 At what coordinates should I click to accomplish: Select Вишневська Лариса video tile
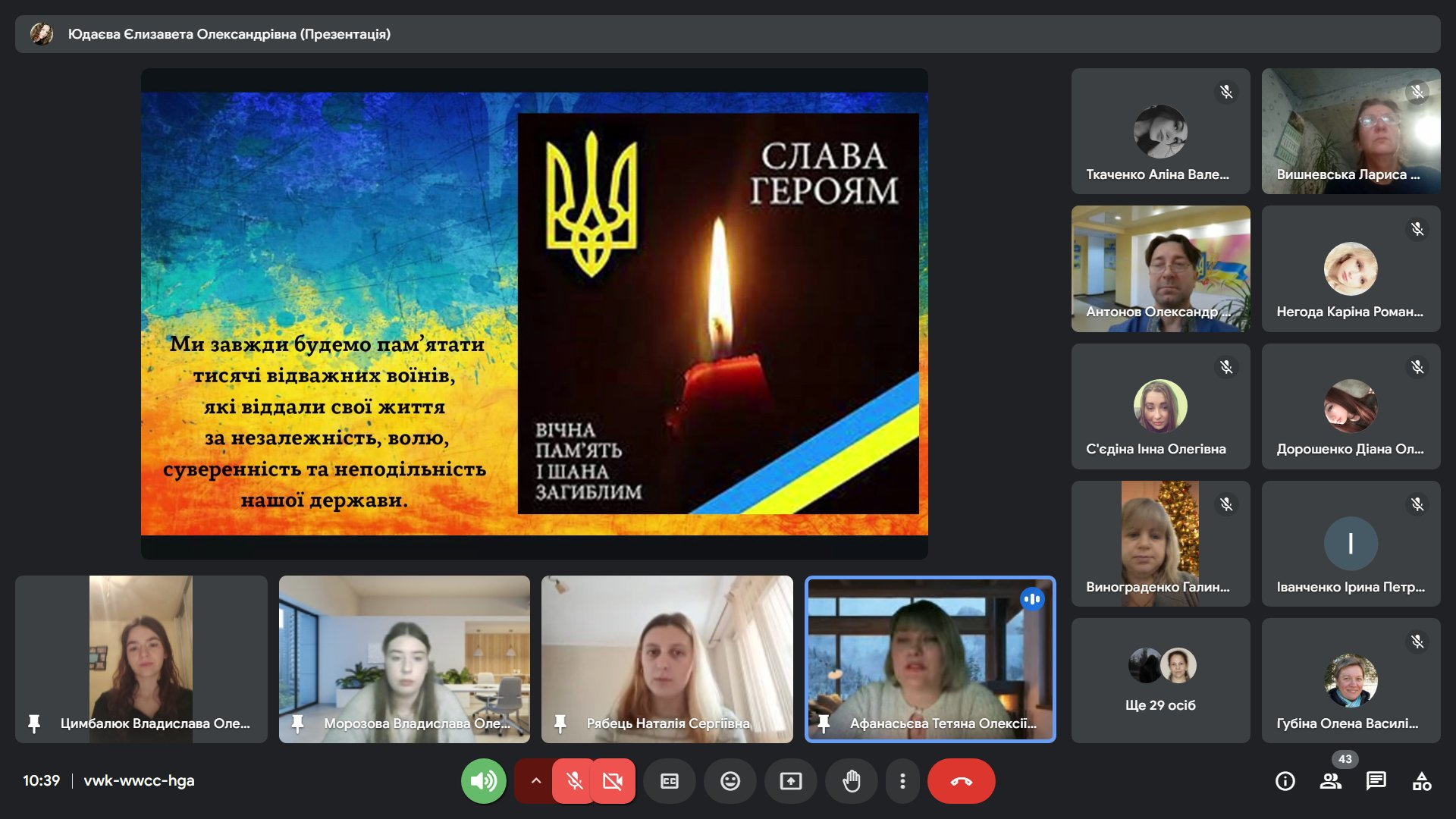point(1351,130)
